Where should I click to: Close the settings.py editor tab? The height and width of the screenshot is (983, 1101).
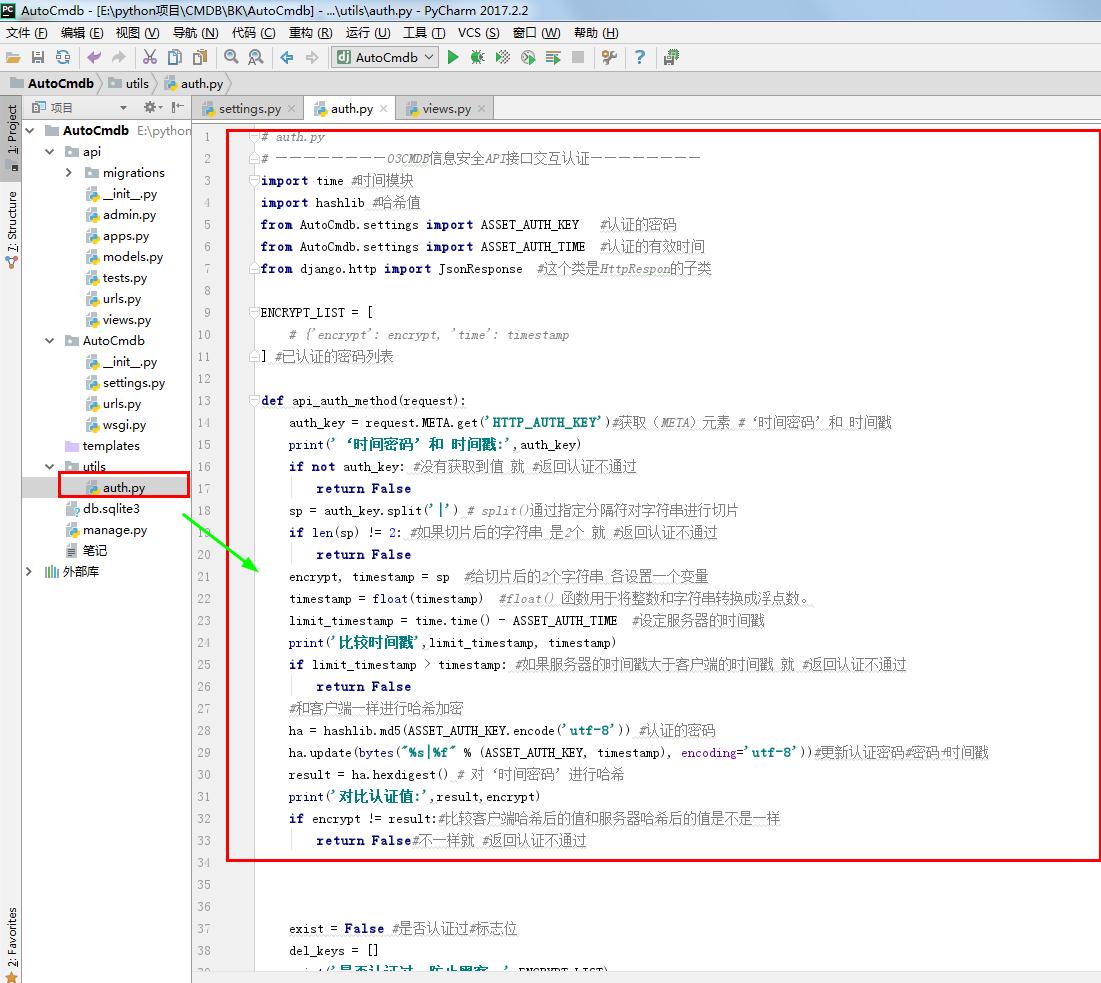[x=291, y=109]
